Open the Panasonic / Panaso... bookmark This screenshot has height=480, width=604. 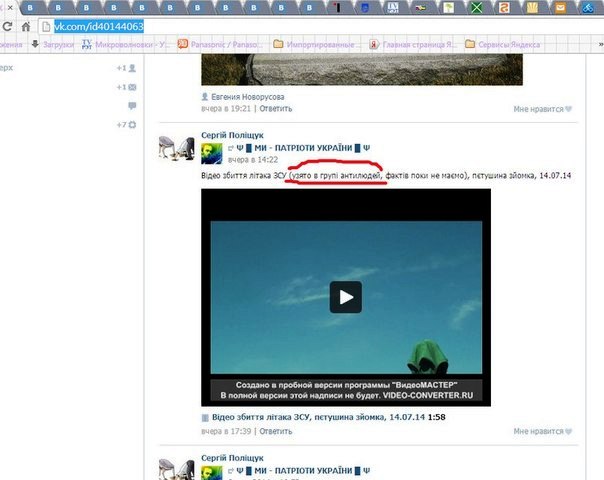(226, 45)
